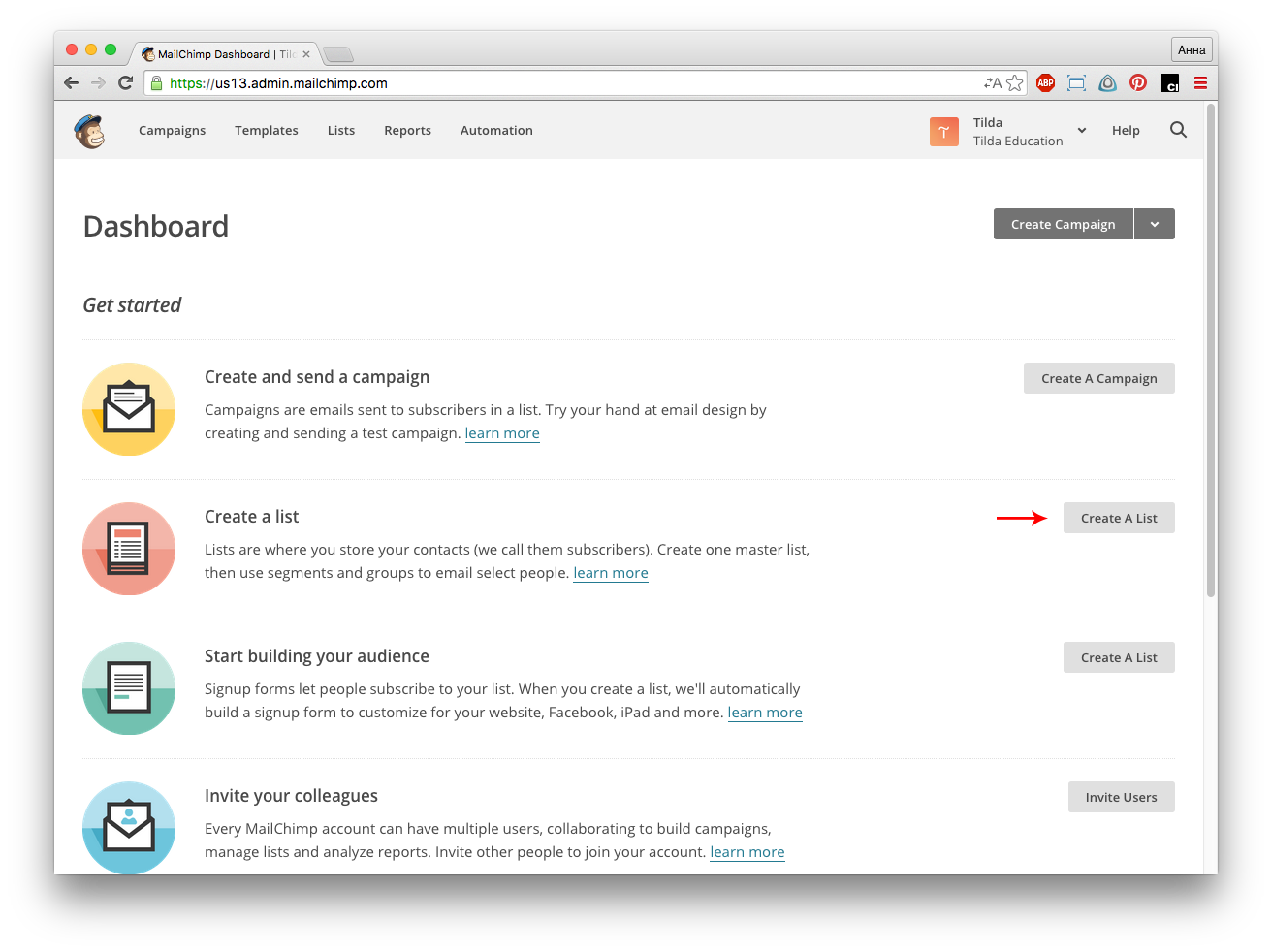Open the Chrome hamburger menu

(1200, 83)
